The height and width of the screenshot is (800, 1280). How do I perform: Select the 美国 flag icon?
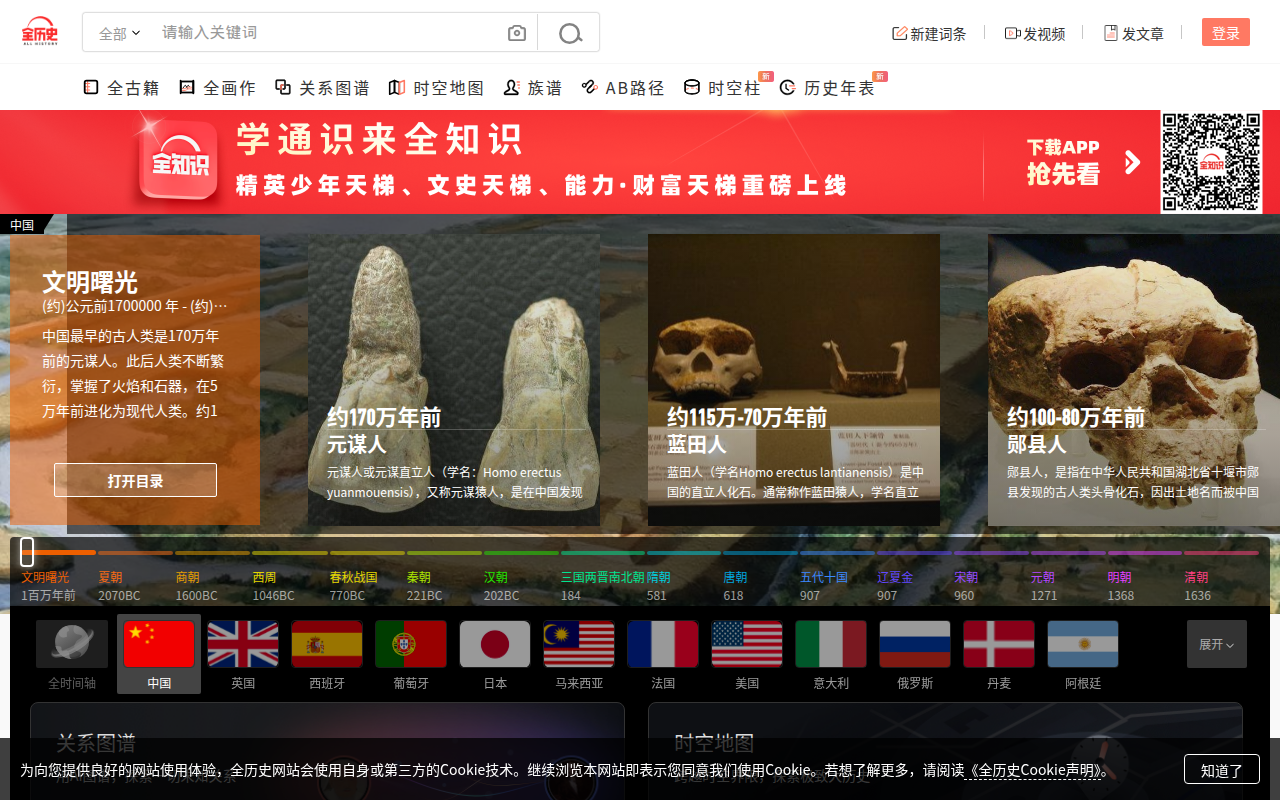(747, 644)
